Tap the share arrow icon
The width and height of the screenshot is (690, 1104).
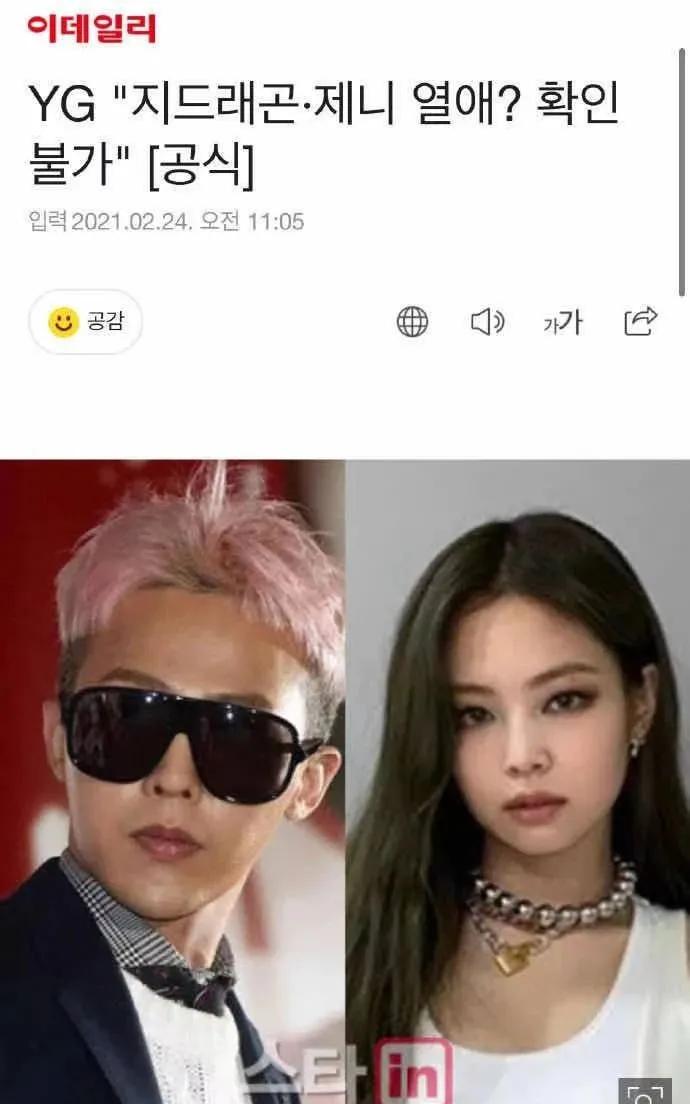(641, 321)
